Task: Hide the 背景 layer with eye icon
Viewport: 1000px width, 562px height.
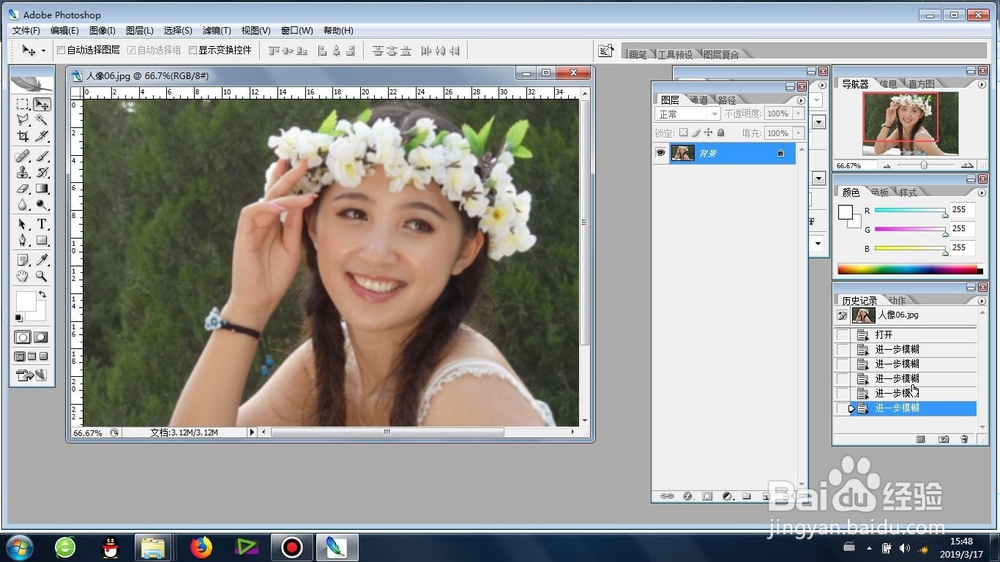Action: coord(660,153)
